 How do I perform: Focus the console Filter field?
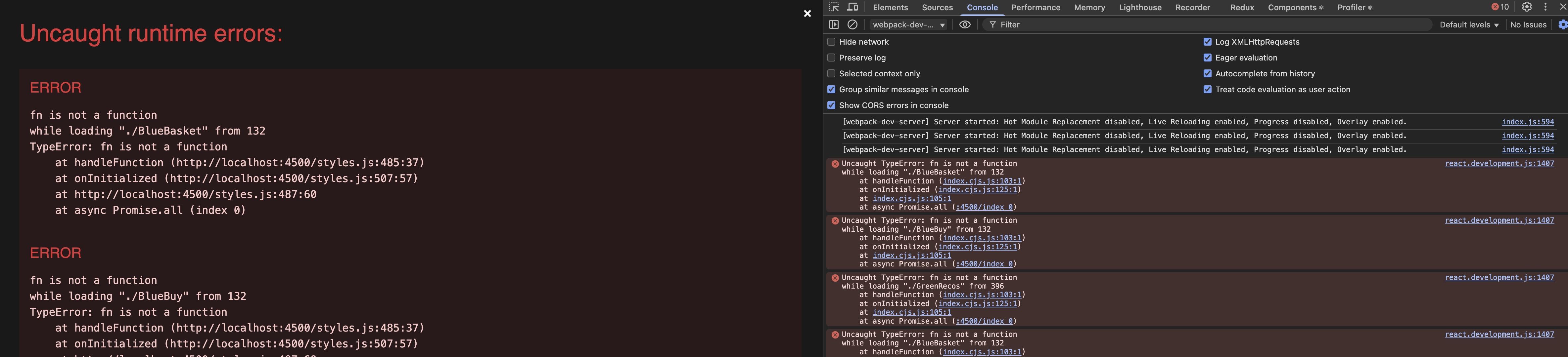tap(1207, 25)
